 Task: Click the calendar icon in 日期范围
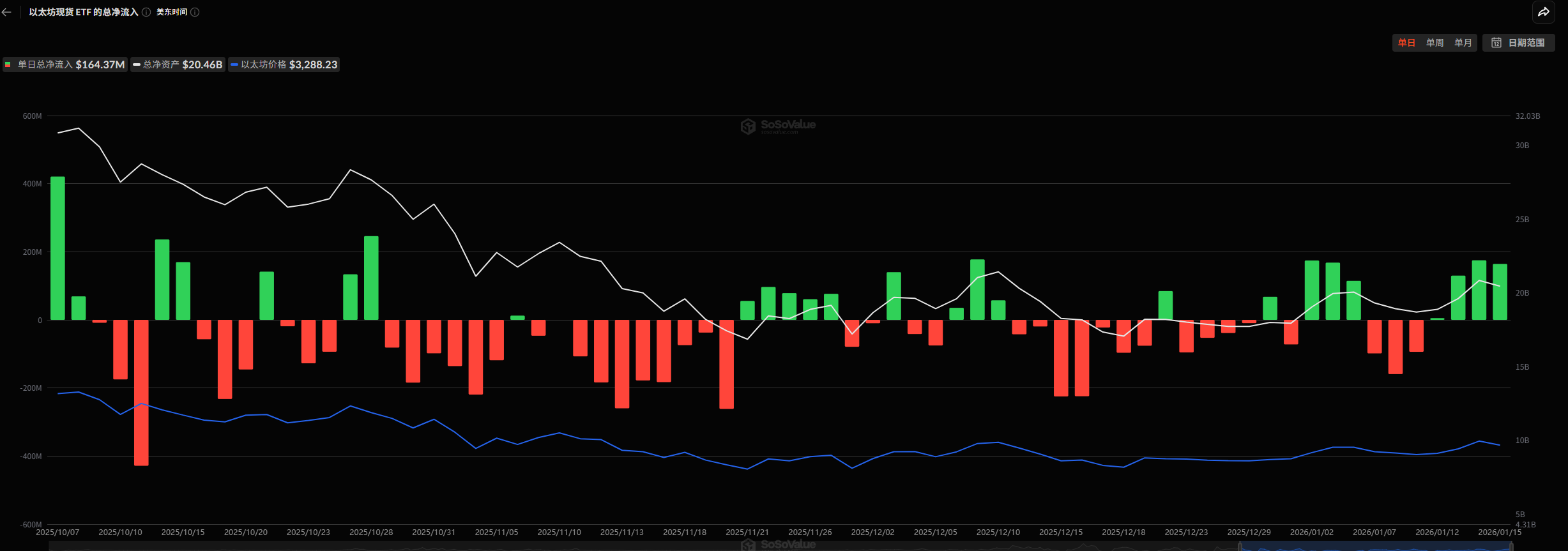(1496, 43)
